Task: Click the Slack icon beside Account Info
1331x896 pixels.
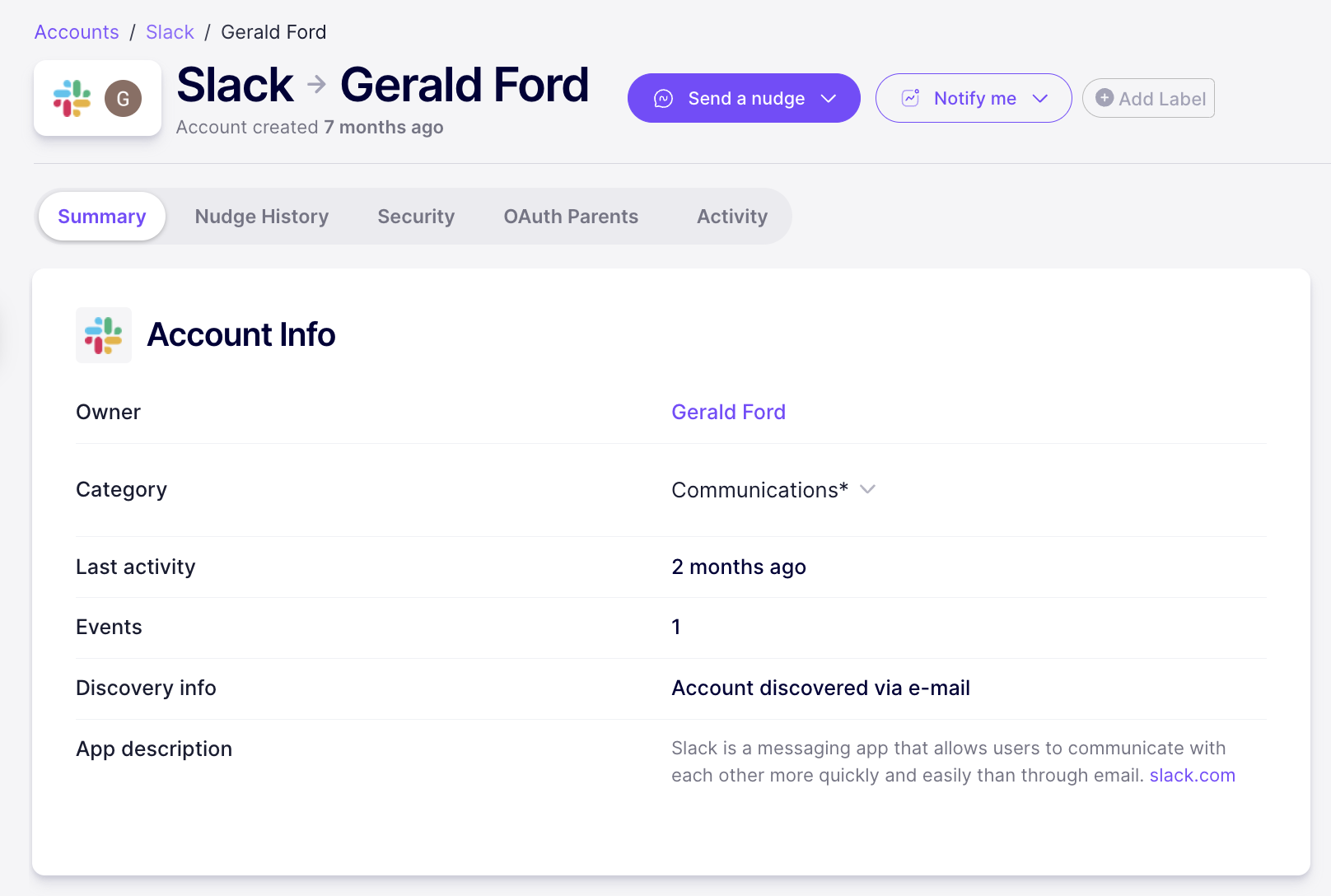Action: (104, 335)
